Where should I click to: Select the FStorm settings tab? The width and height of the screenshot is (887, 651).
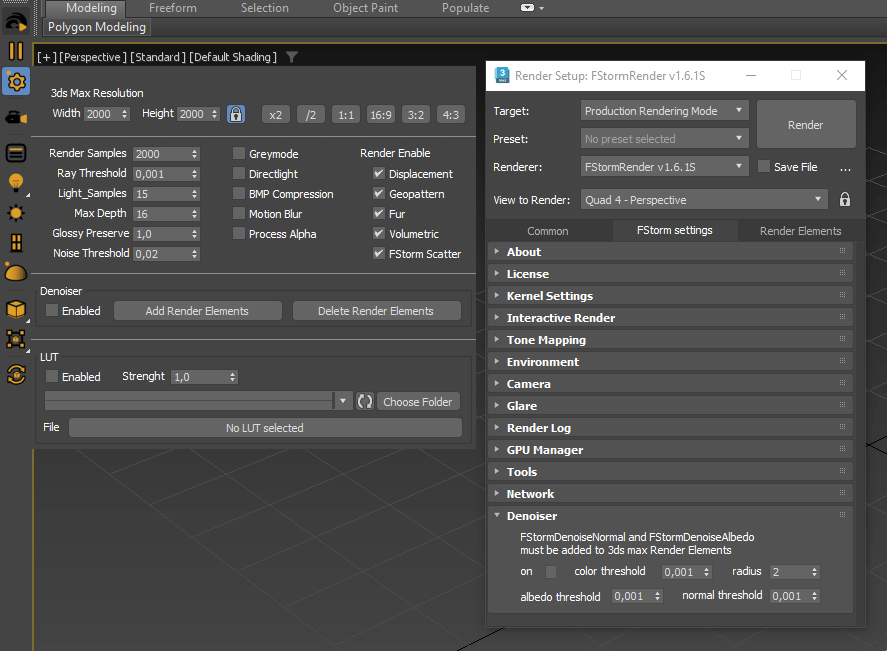[674, 230]
